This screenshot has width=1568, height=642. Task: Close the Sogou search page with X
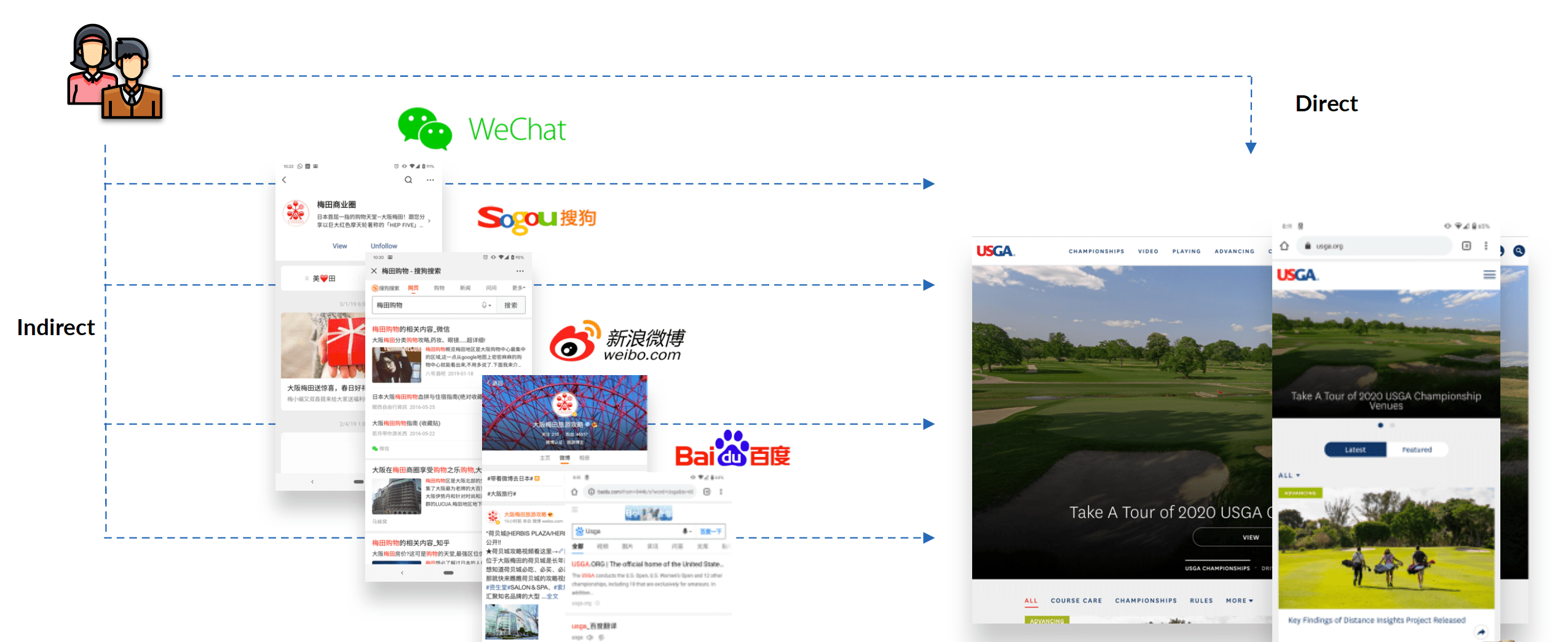(374, 271)
